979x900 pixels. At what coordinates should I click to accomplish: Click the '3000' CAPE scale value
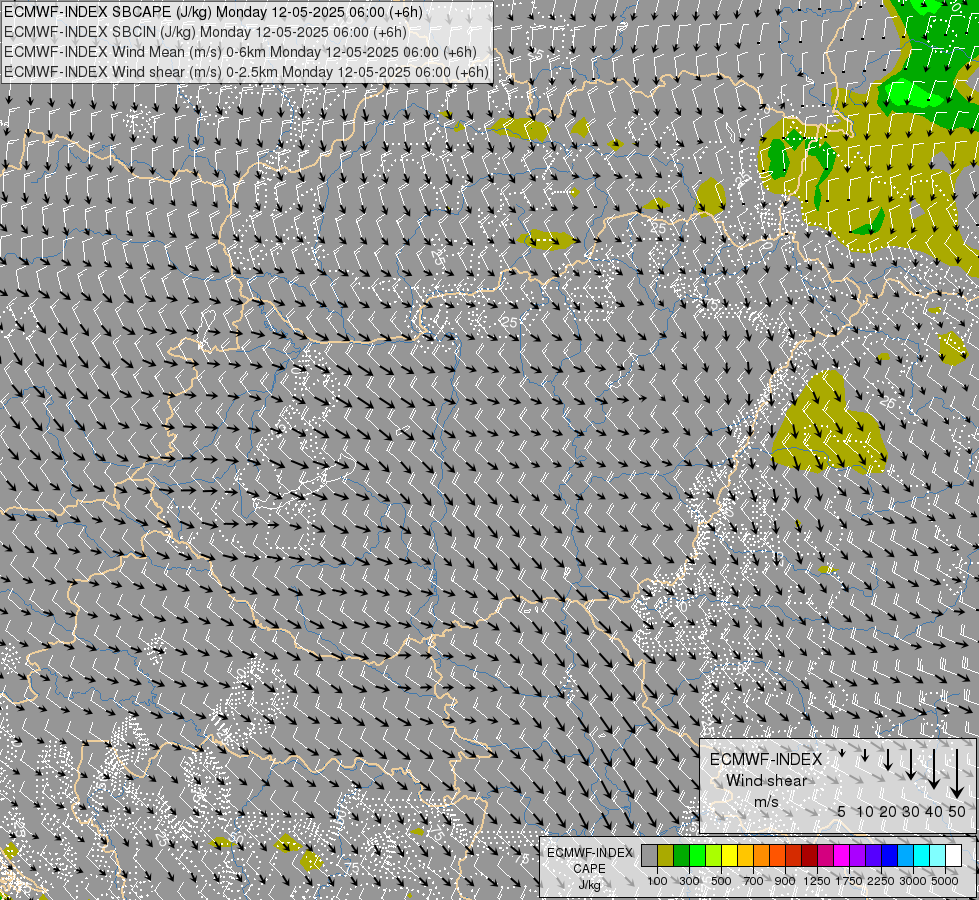(x=913, y=881)
